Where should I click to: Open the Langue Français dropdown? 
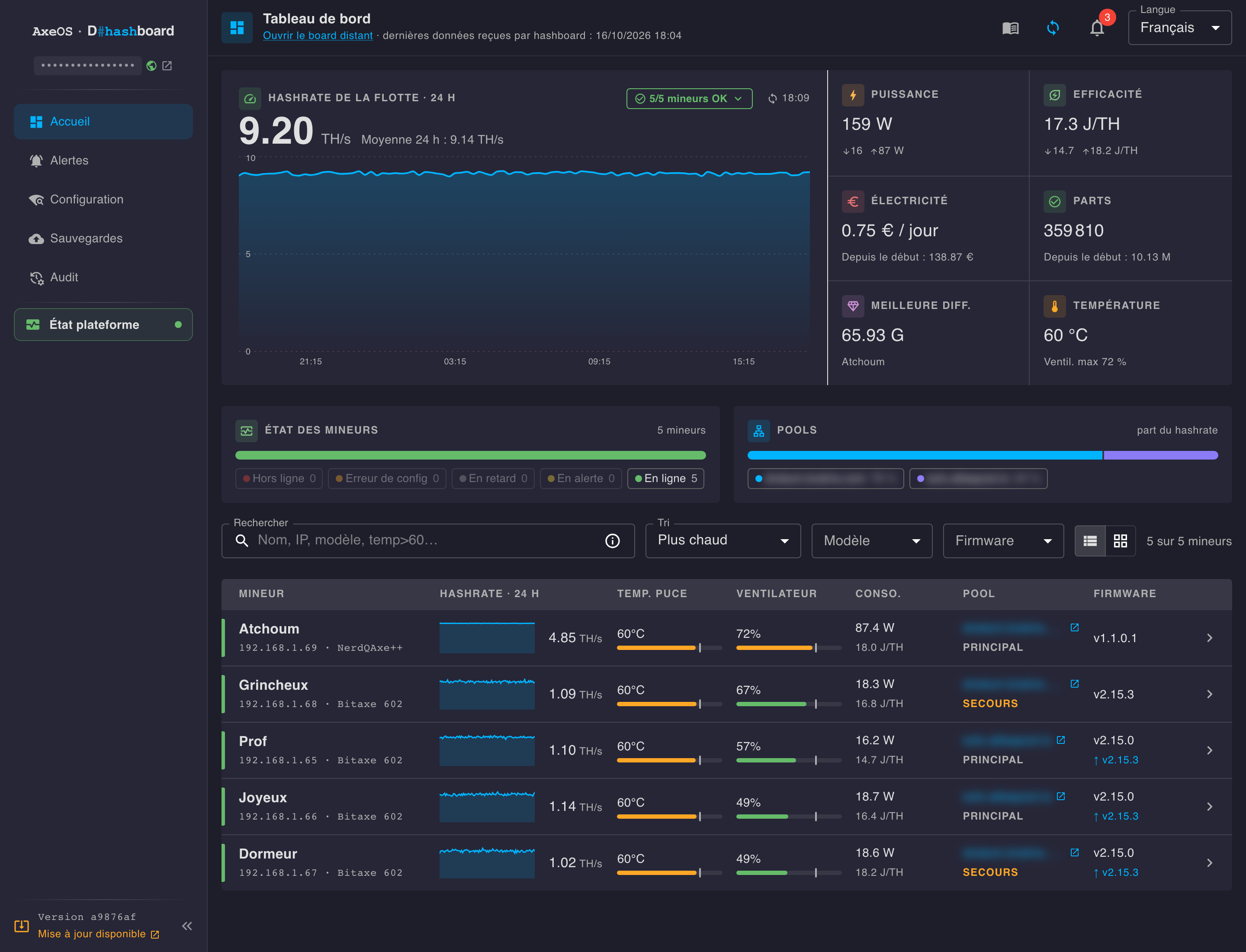click(1180, 28)
